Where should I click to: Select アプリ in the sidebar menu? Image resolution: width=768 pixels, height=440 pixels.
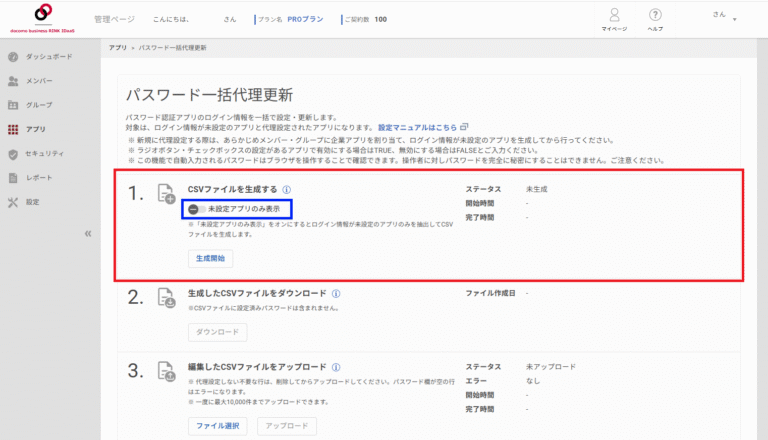(36, 129)
